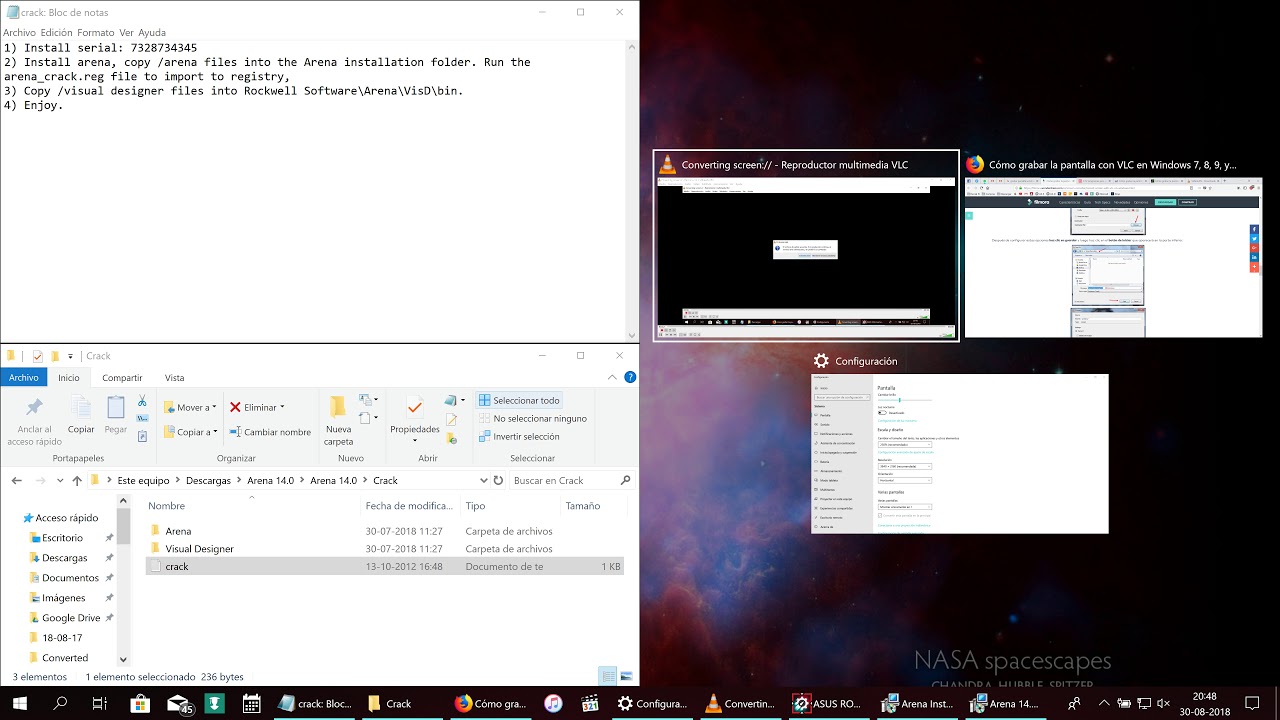Switch to details view toggle
The width and height of the screenshot is (1280, 720).
pyautogui.click(x=607, y=676)
